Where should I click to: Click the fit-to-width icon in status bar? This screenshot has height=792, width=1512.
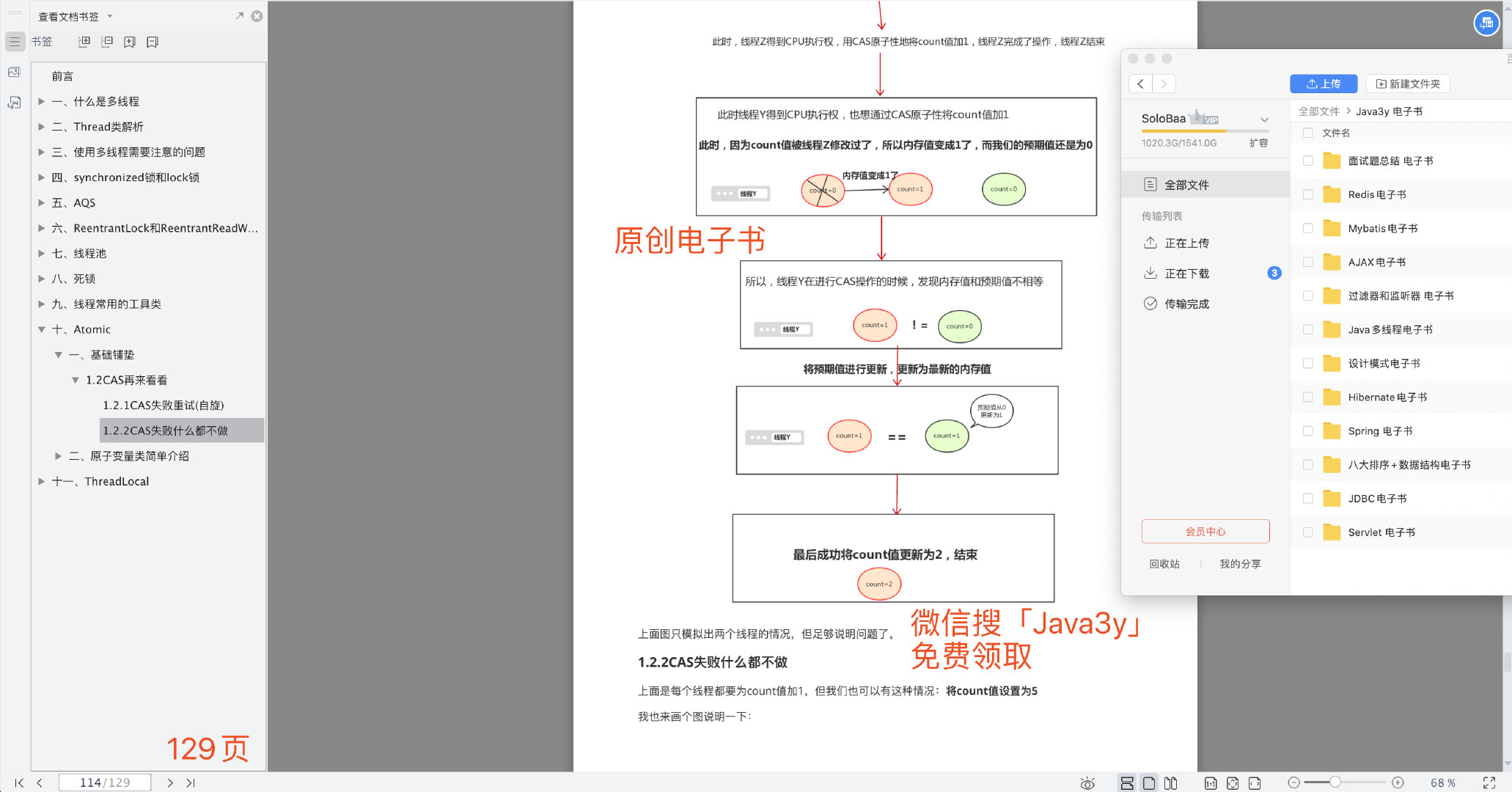[1255, 782]
